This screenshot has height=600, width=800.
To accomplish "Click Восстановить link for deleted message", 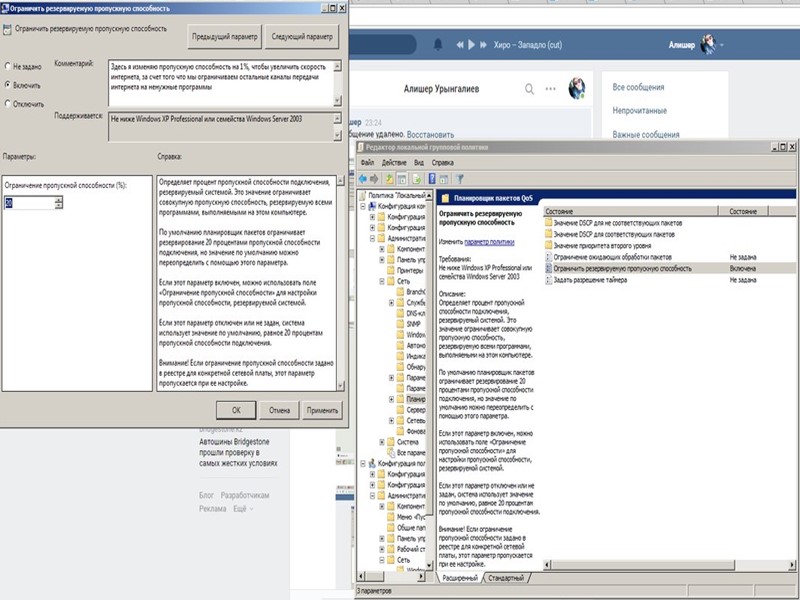I will pos(430,135).
